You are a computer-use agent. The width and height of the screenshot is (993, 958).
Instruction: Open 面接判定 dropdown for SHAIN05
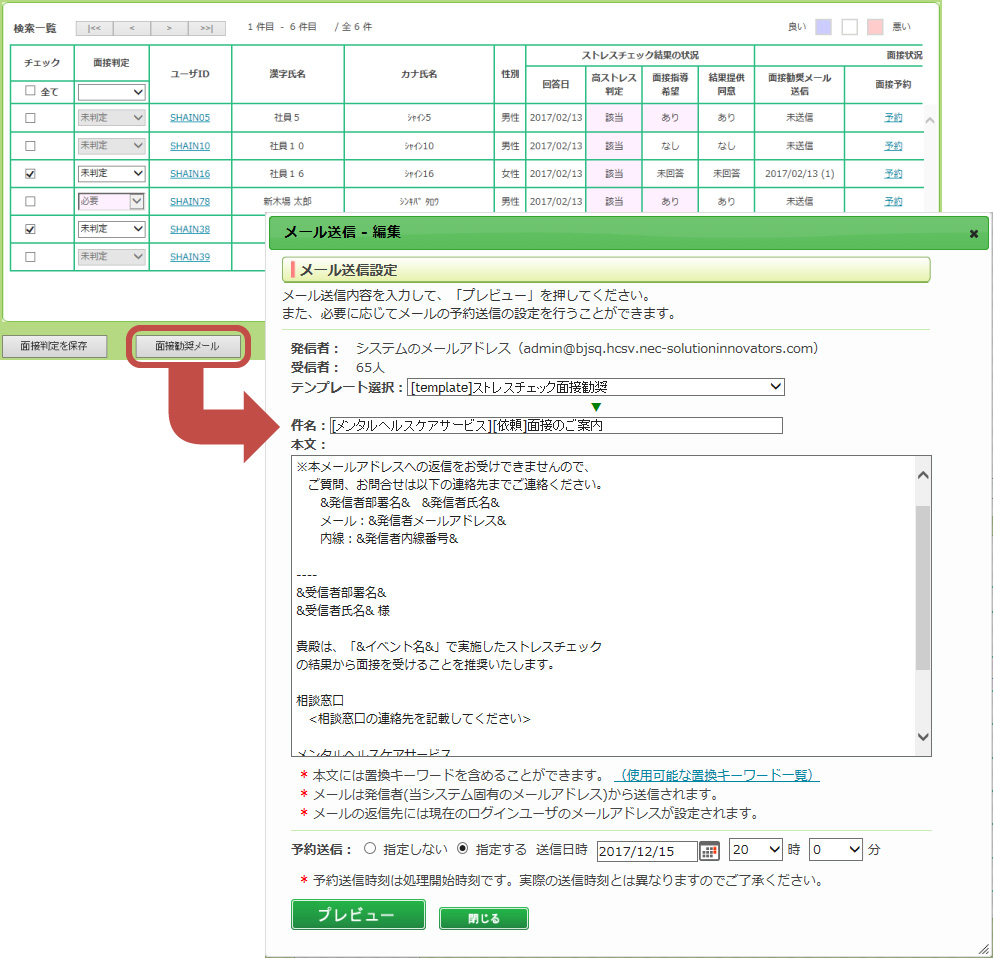[111, 118]
